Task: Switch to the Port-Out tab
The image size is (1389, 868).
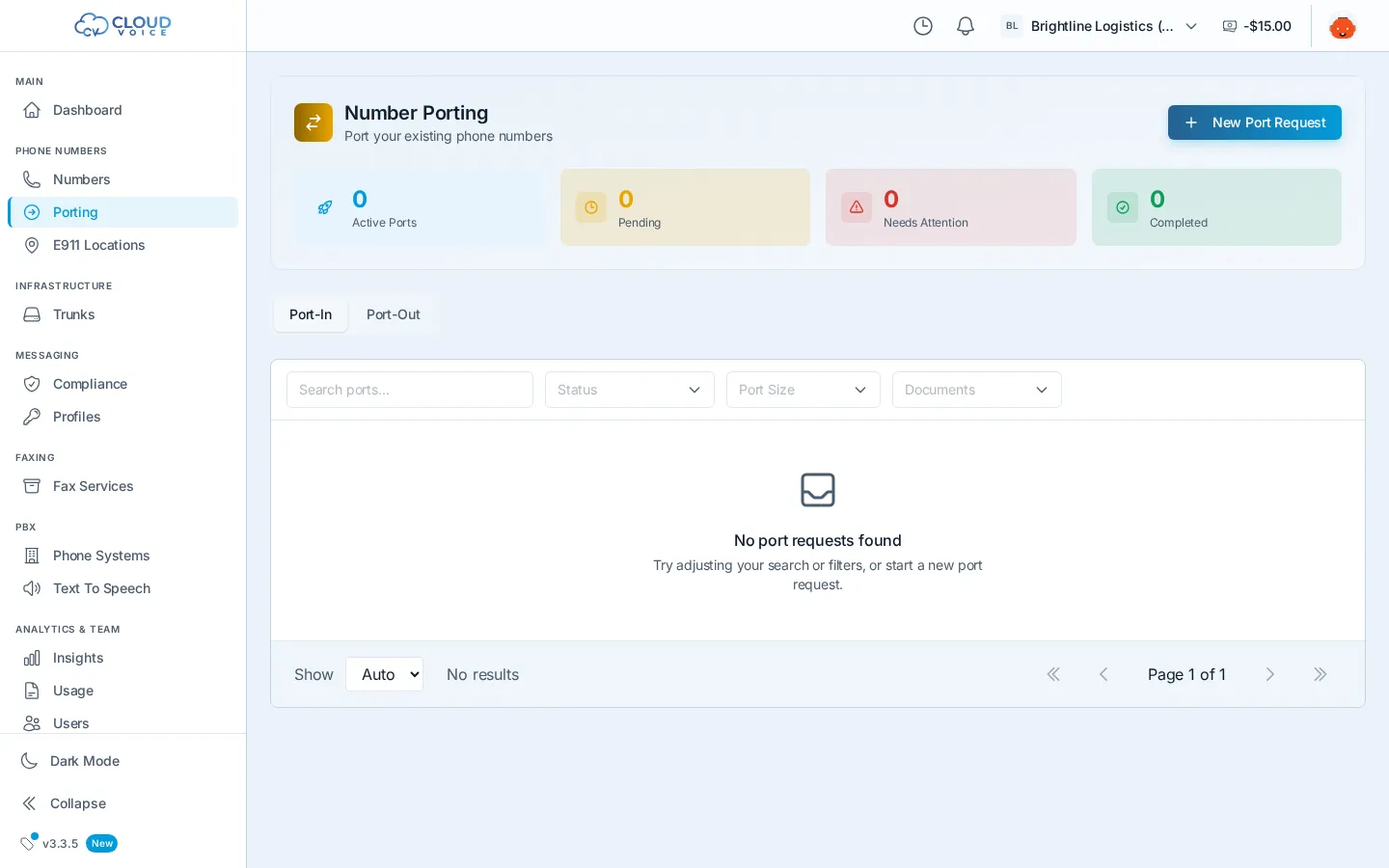Action: pos(394,314)
